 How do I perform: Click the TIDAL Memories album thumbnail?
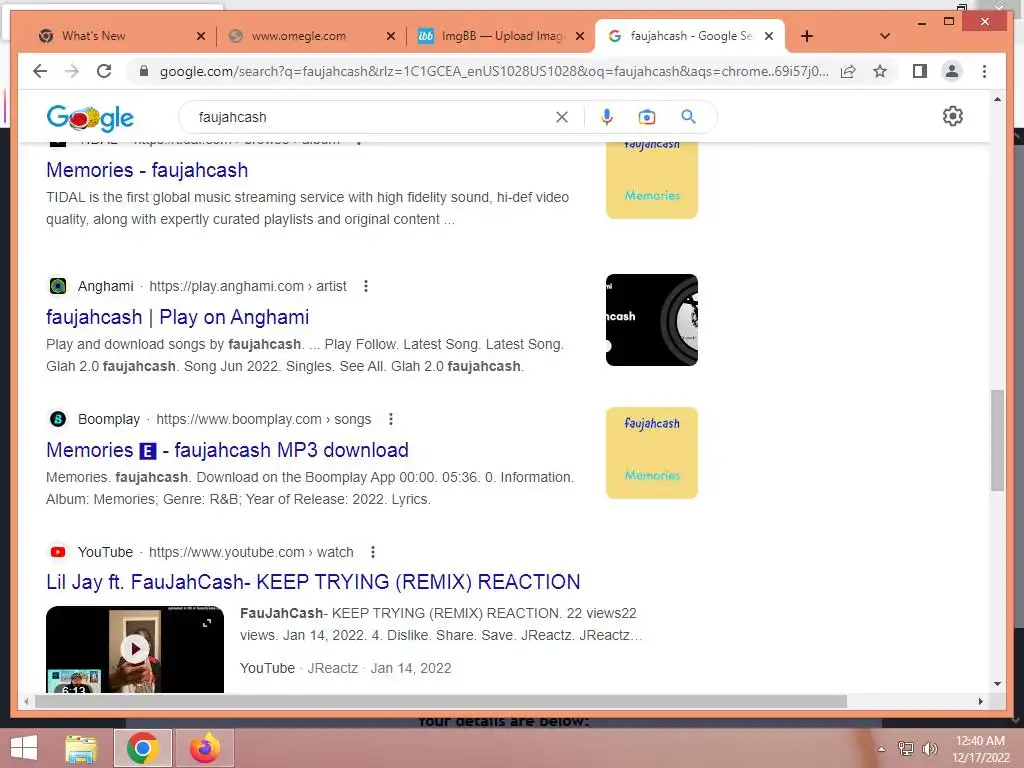pyautogui.click(x=652, y=180)
